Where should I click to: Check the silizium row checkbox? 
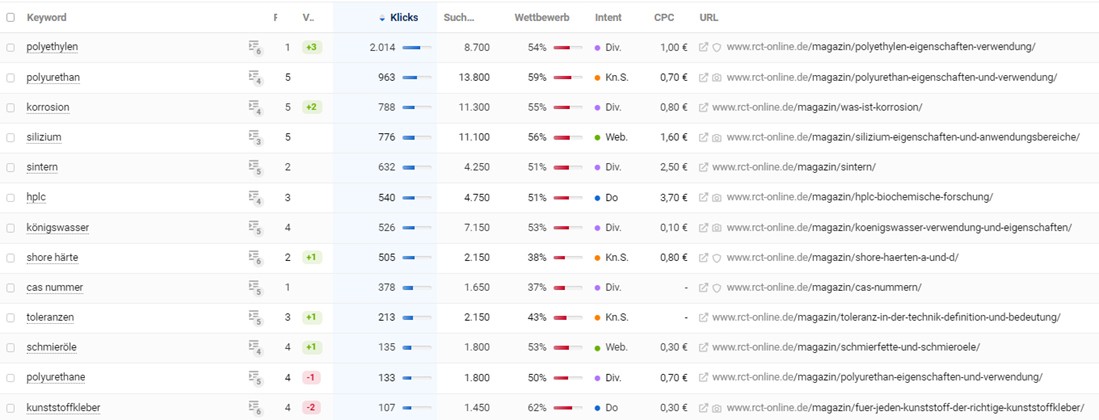[10, 137]
